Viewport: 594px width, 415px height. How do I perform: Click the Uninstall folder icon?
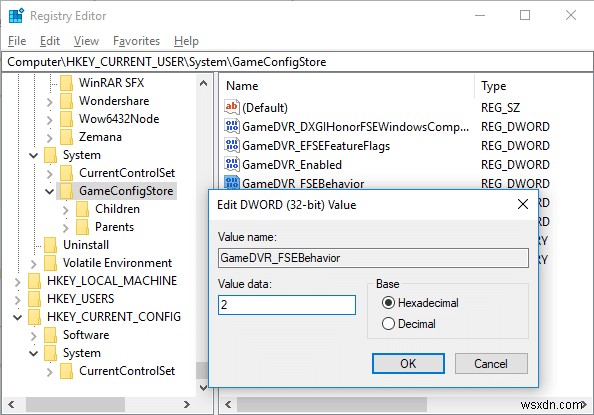50,245
